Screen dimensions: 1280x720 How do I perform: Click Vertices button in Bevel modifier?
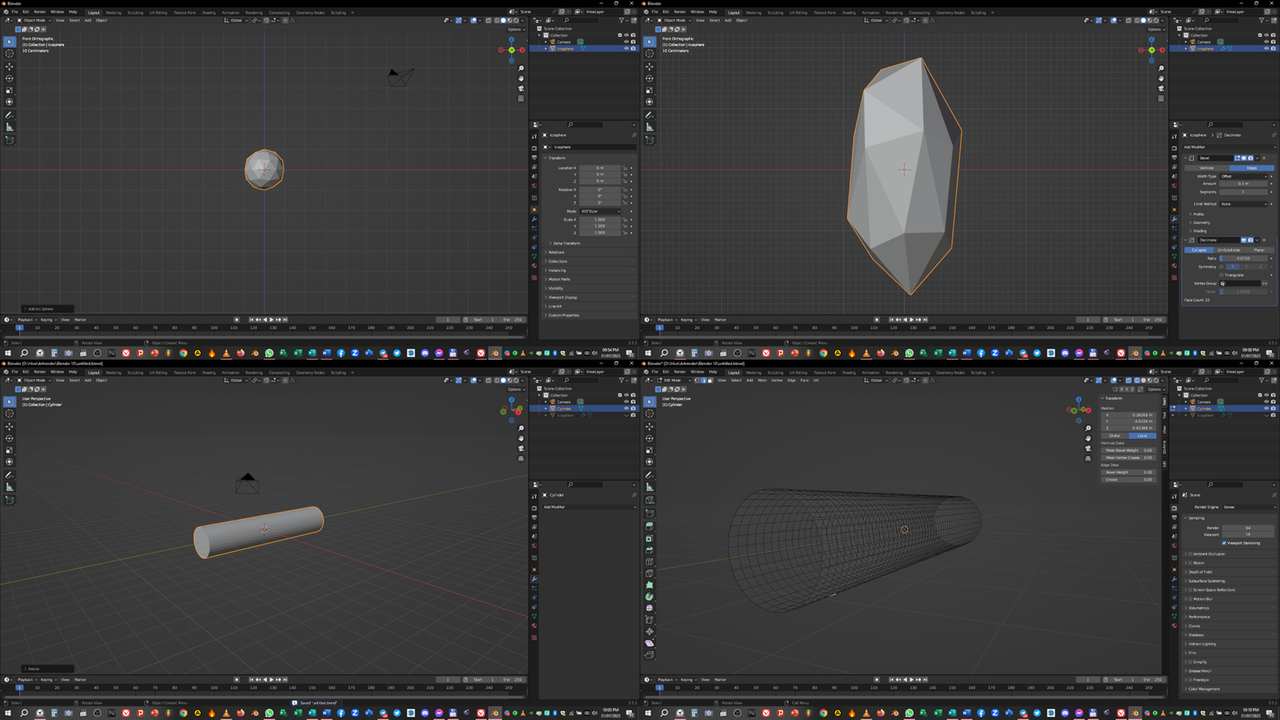point(1206,168)
